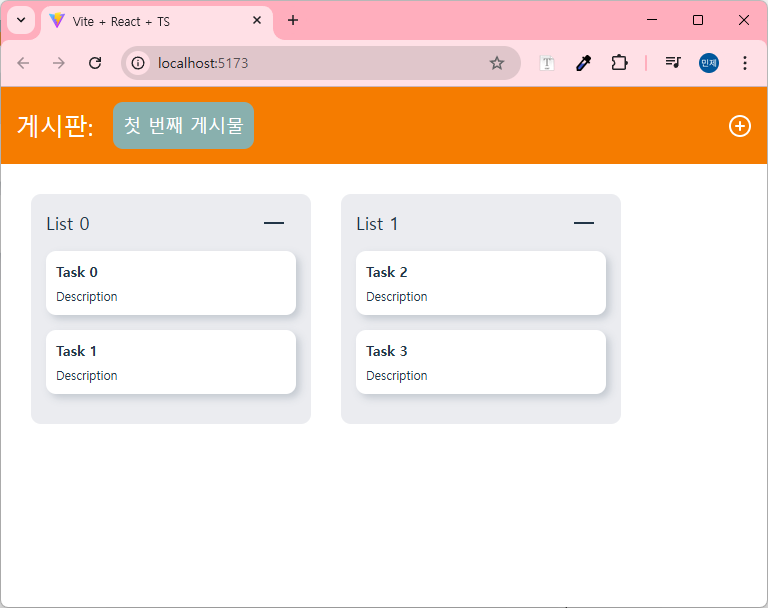The height and width of the screenshot is (608, 768).
Task: Switch to the Vite + React + TS tab
Action: [x=157, y=22]
